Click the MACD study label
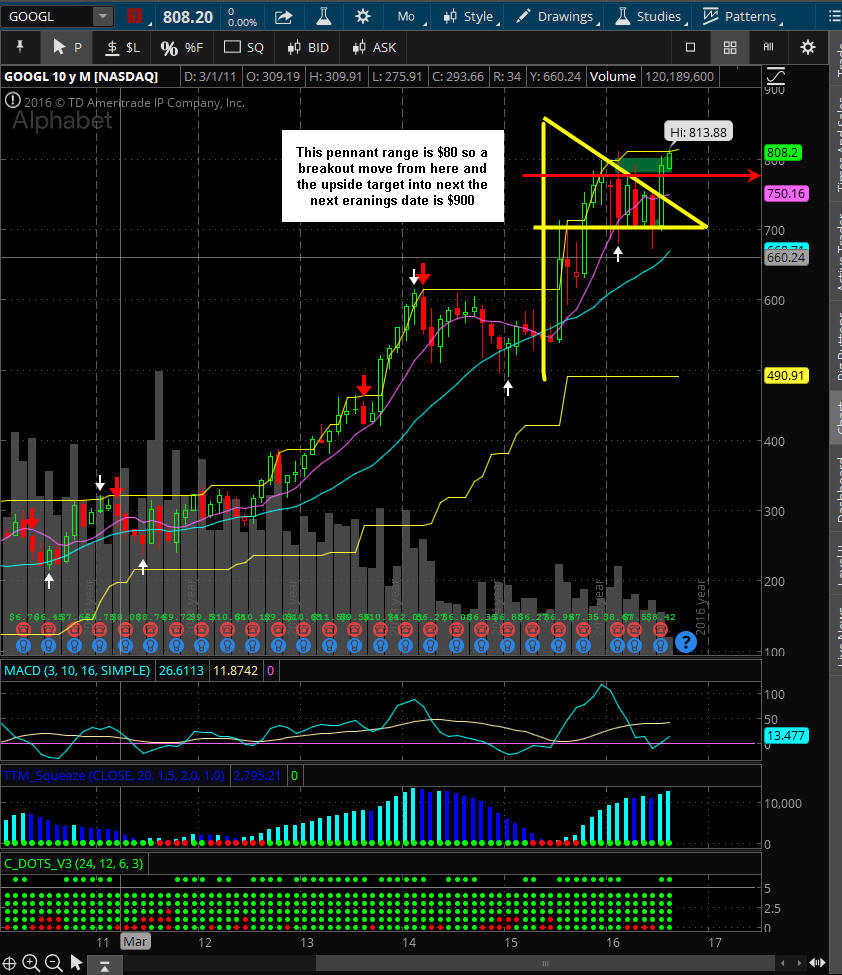 76,670
